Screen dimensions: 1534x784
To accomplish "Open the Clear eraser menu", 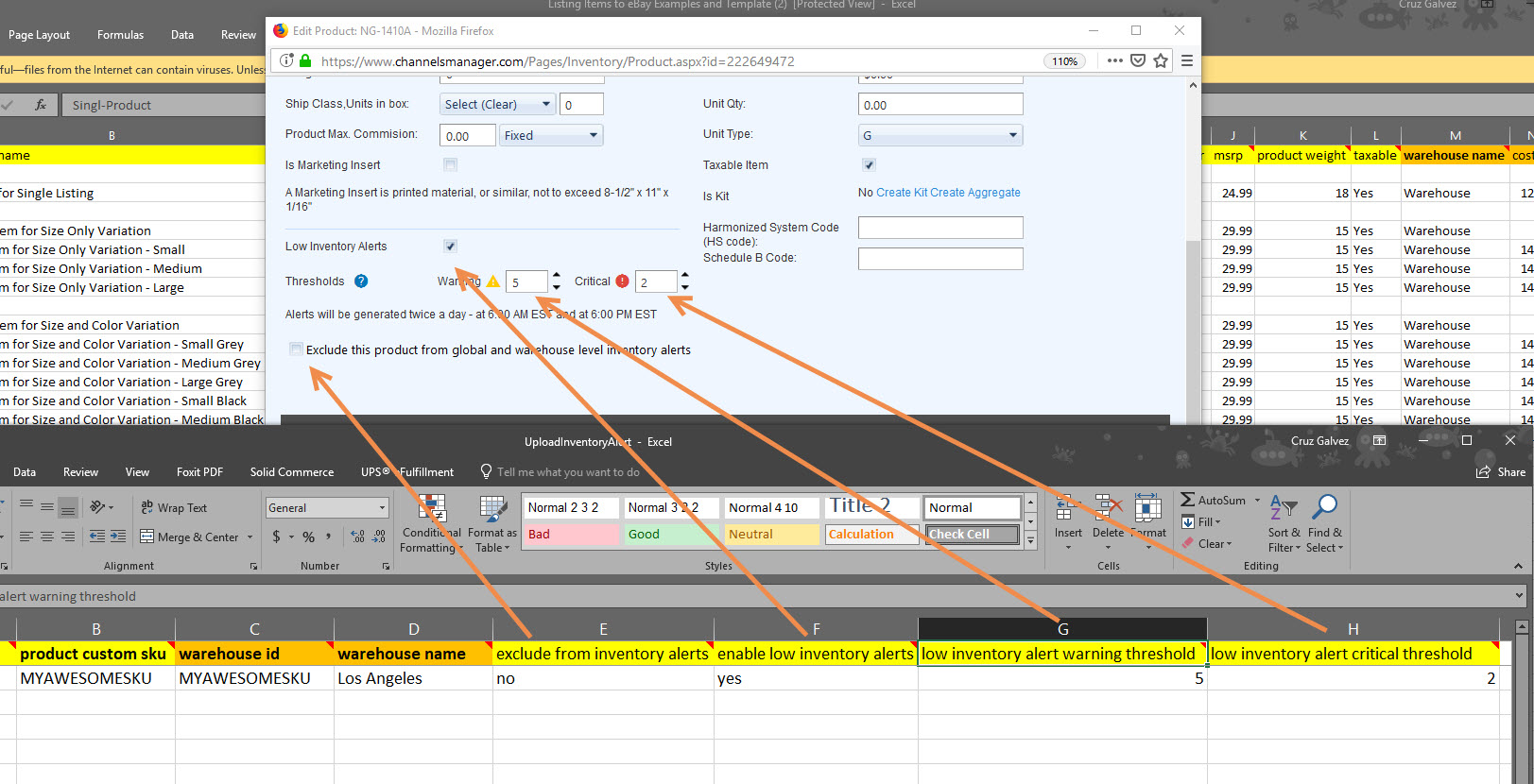I will click(1207, 543).
